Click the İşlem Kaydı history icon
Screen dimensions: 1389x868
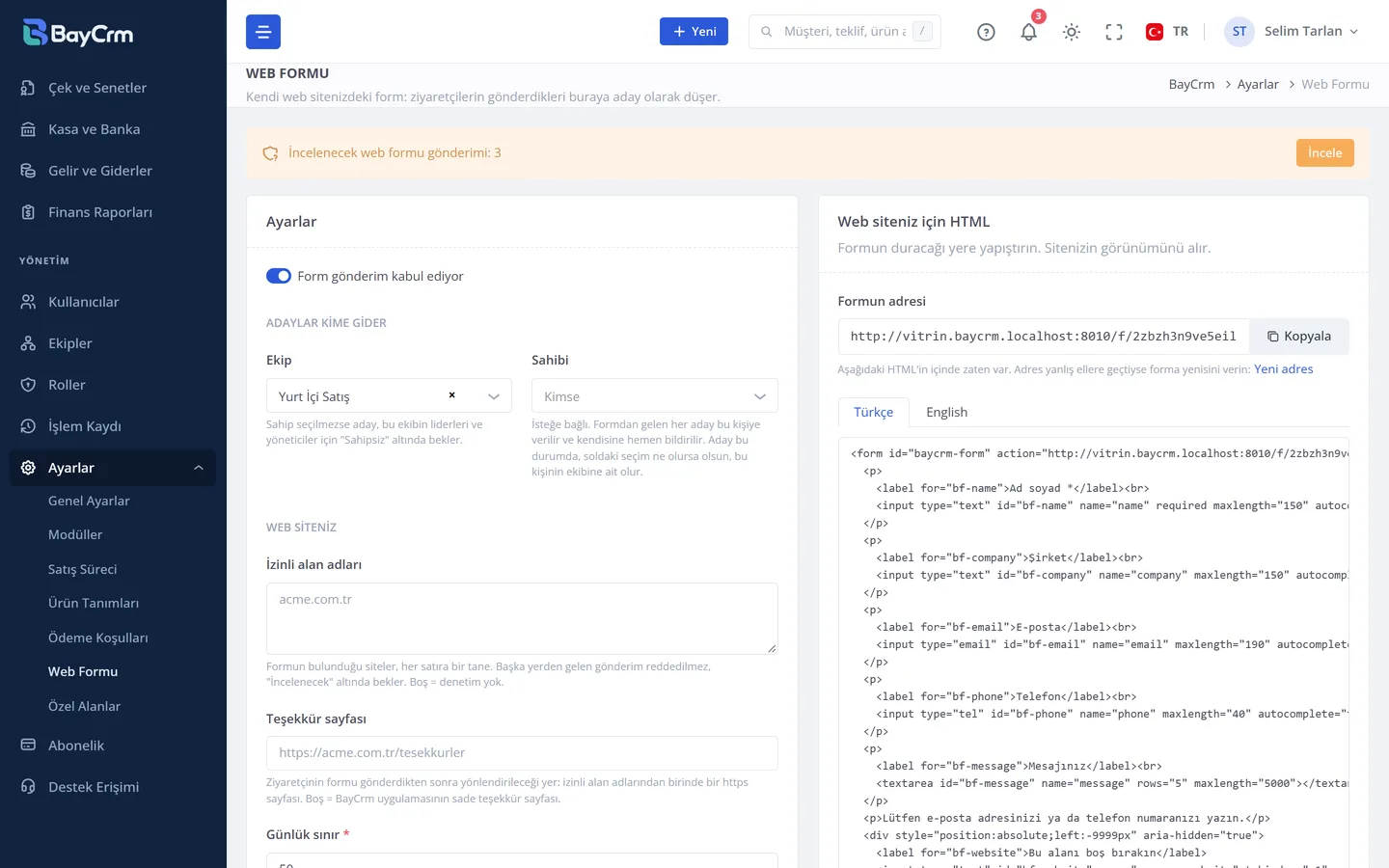[28, 426]
